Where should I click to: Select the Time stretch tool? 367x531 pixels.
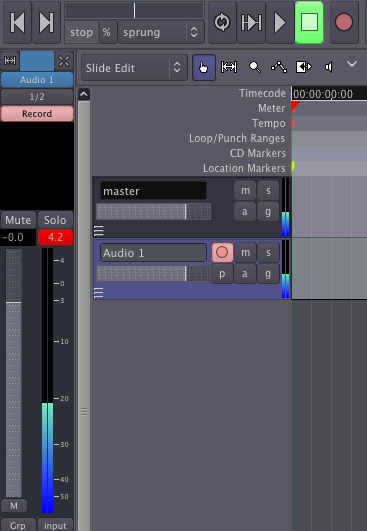[x=304, y=67]
